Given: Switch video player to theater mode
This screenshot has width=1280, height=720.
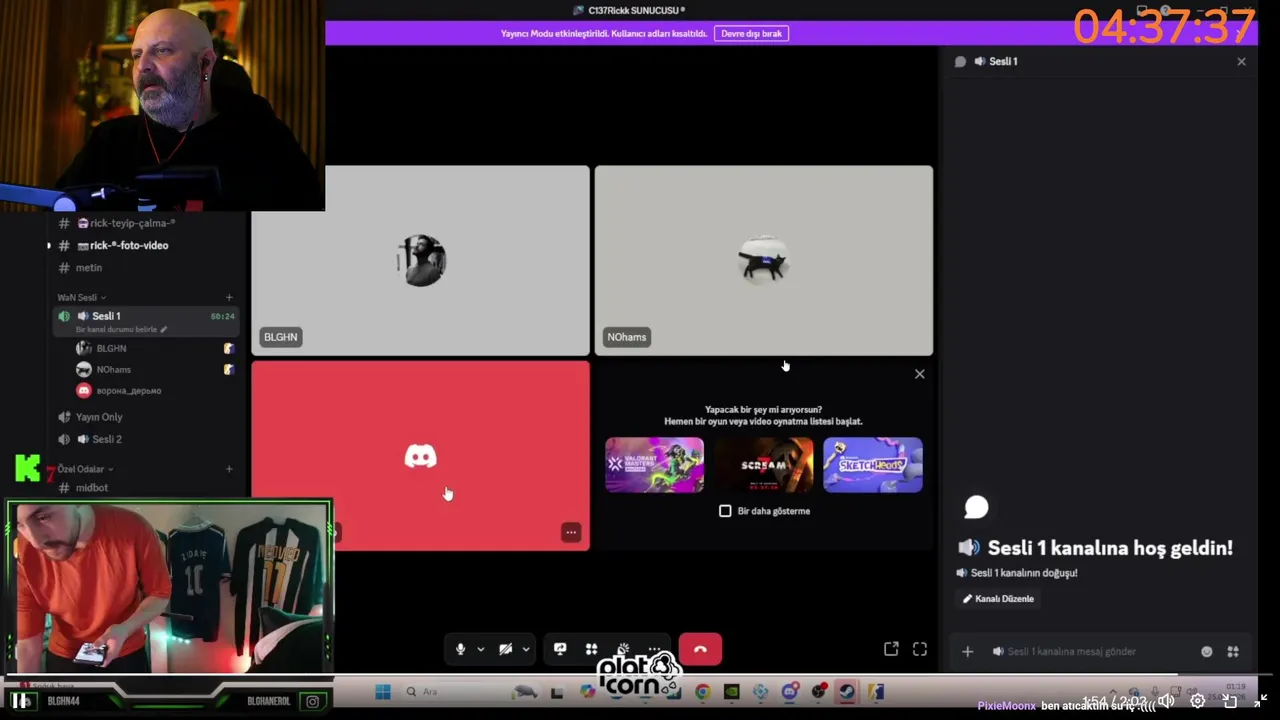Looking at the screenshot, I should 1230,702.
